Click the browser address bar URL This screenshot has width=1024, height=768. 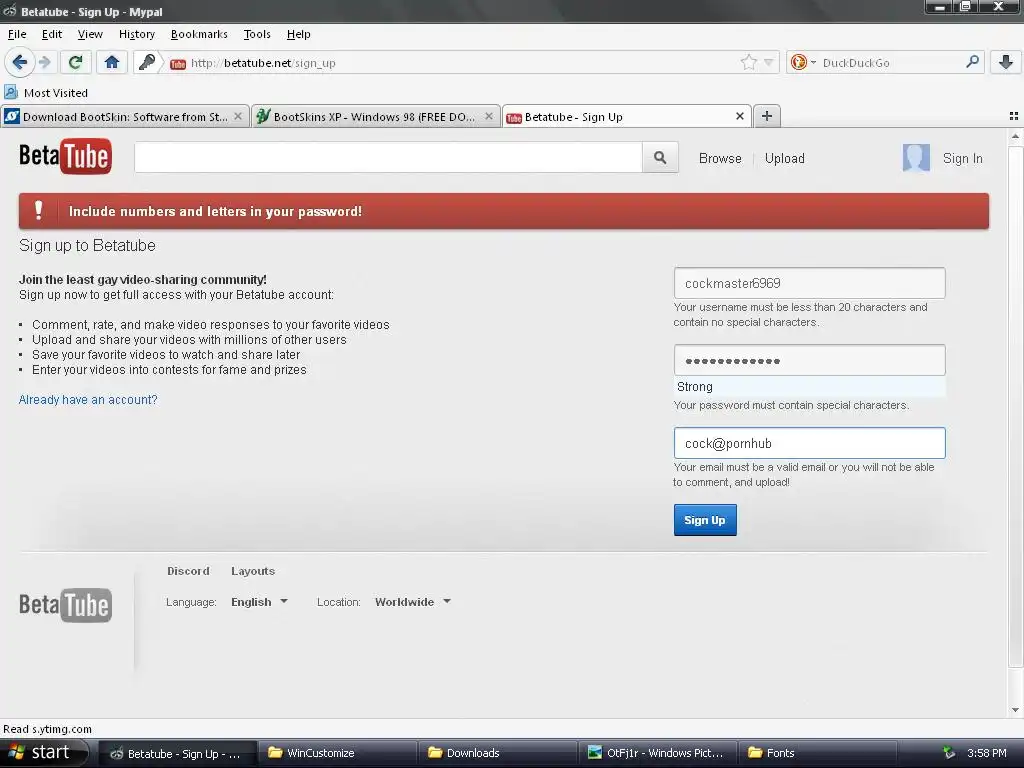pos(263,63)
